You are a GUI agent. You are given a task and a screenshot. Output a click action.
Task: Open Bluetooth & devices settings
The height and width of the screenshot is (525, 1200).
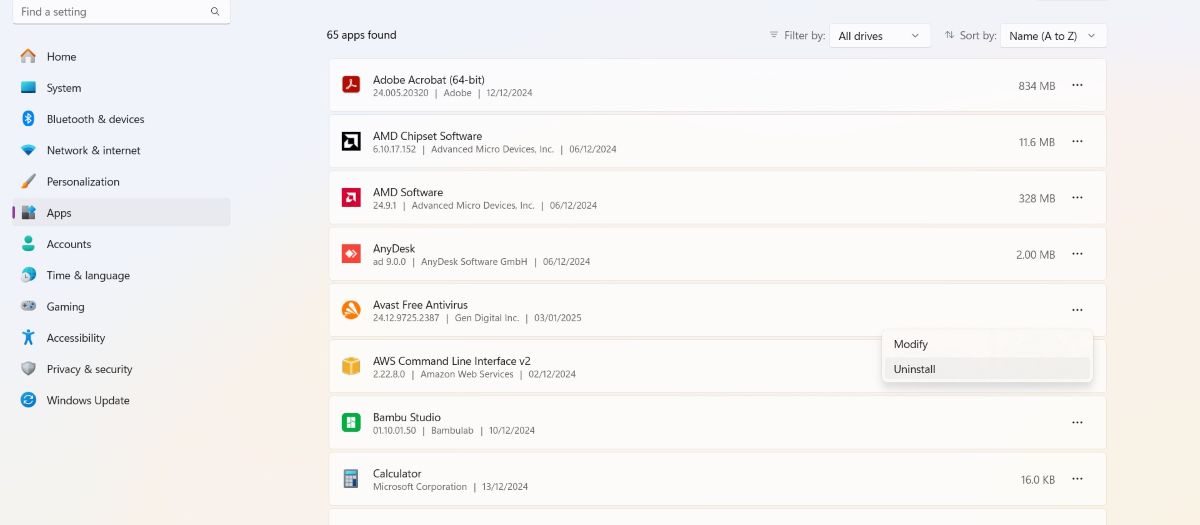pos(121,119)
